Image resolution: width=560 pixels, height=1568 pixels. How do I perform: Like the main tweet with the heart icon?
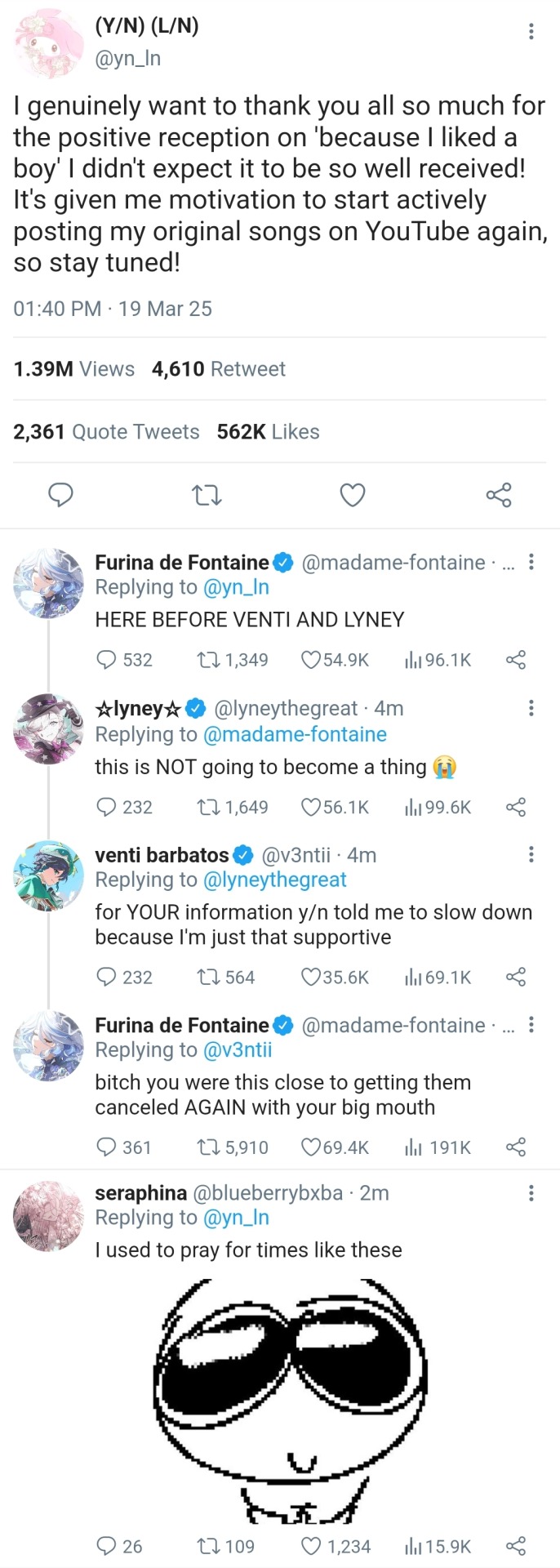coord(352,495)
